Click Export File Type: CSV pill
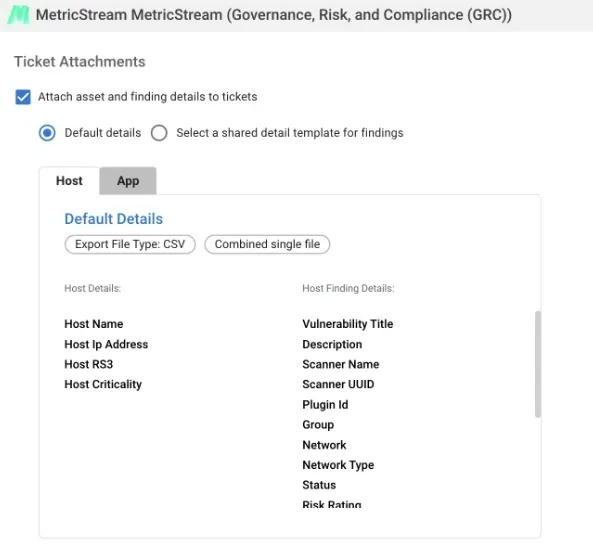The image size is (593, 551). pos(130,244)
